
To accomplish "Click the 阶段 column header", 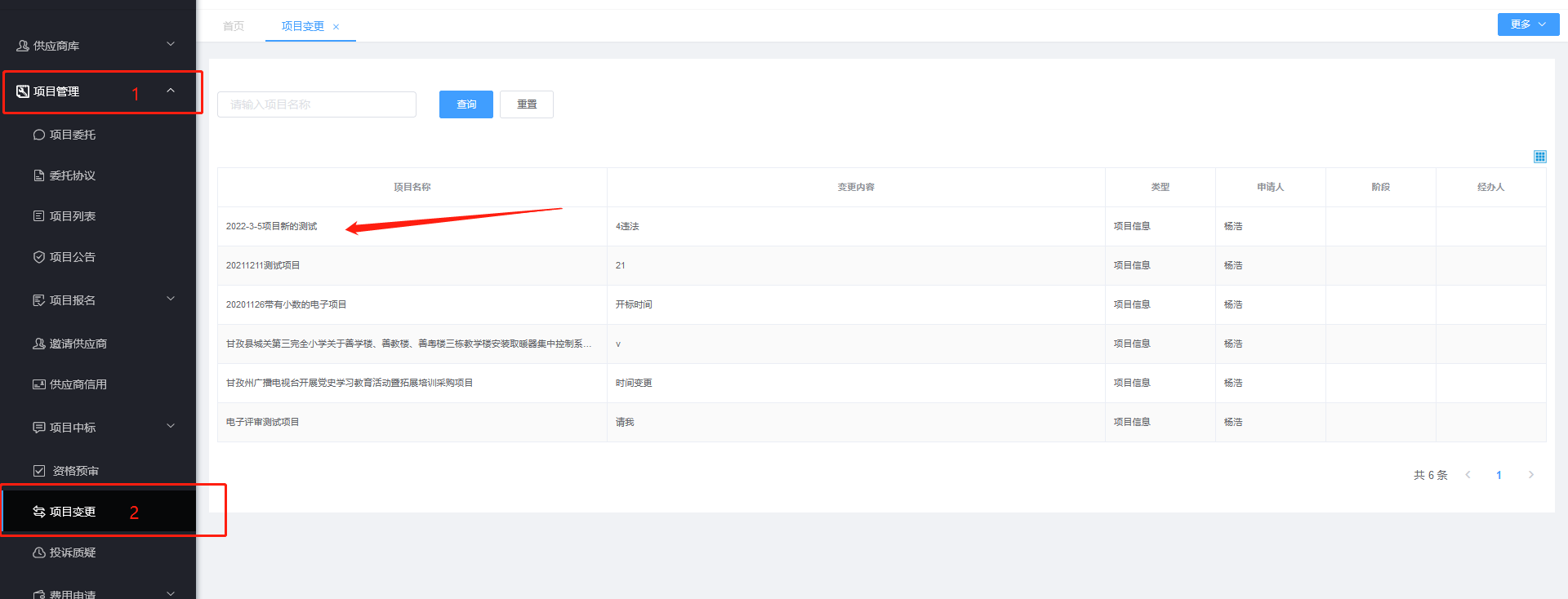I will pyautogui.click(x=1381, y=187).
